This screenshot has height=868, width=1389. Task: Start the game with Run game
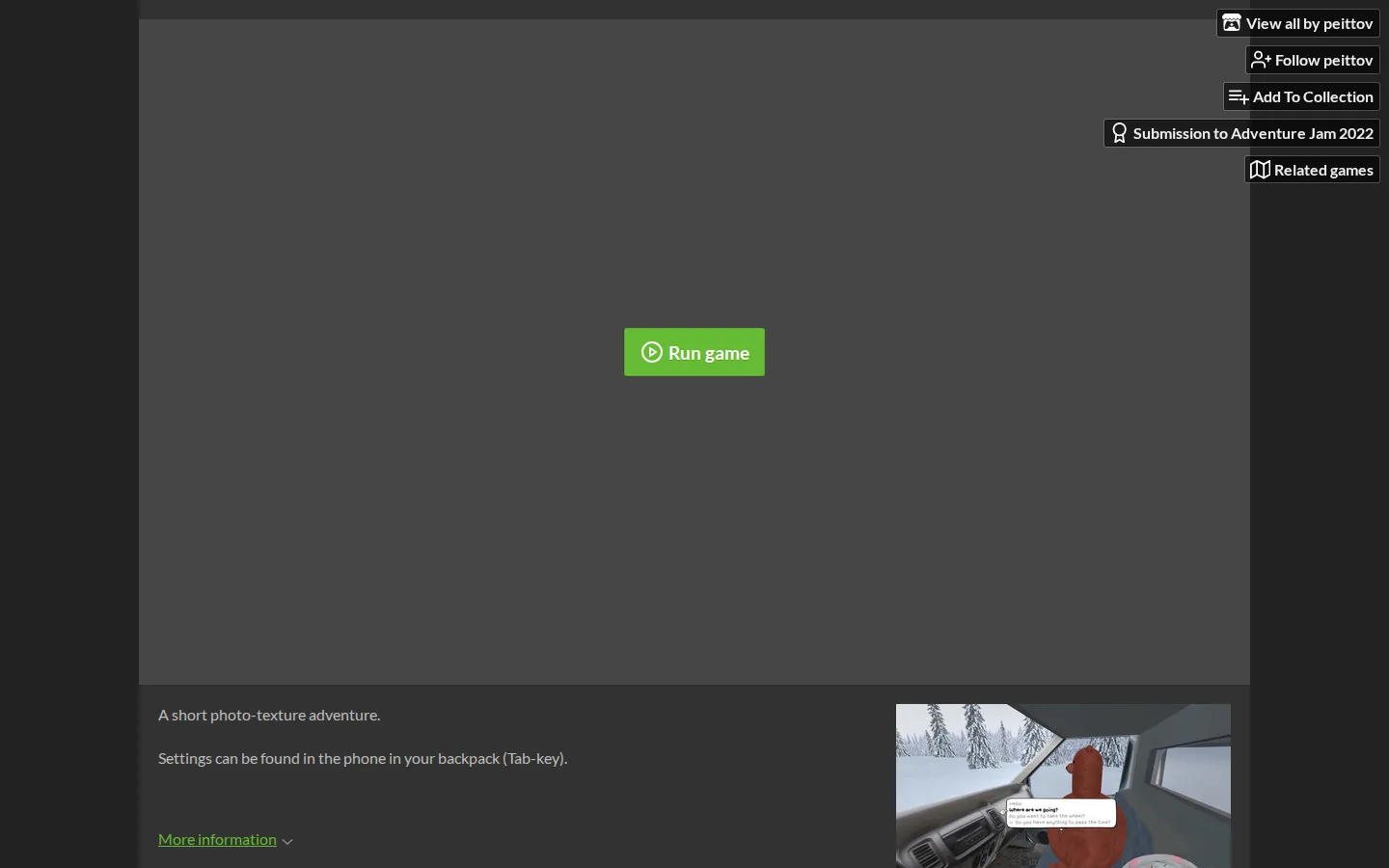694,352
